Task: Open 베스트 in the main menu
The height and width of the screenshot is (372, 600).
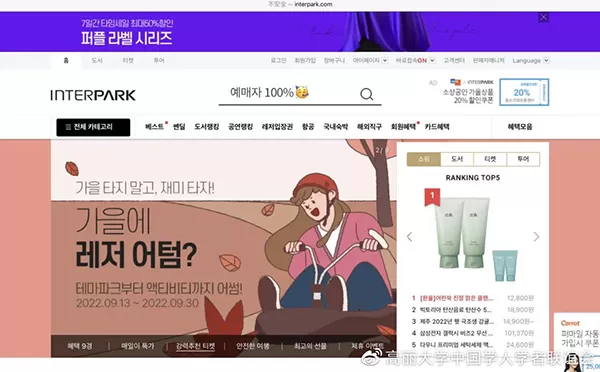Action: (155, 127)
